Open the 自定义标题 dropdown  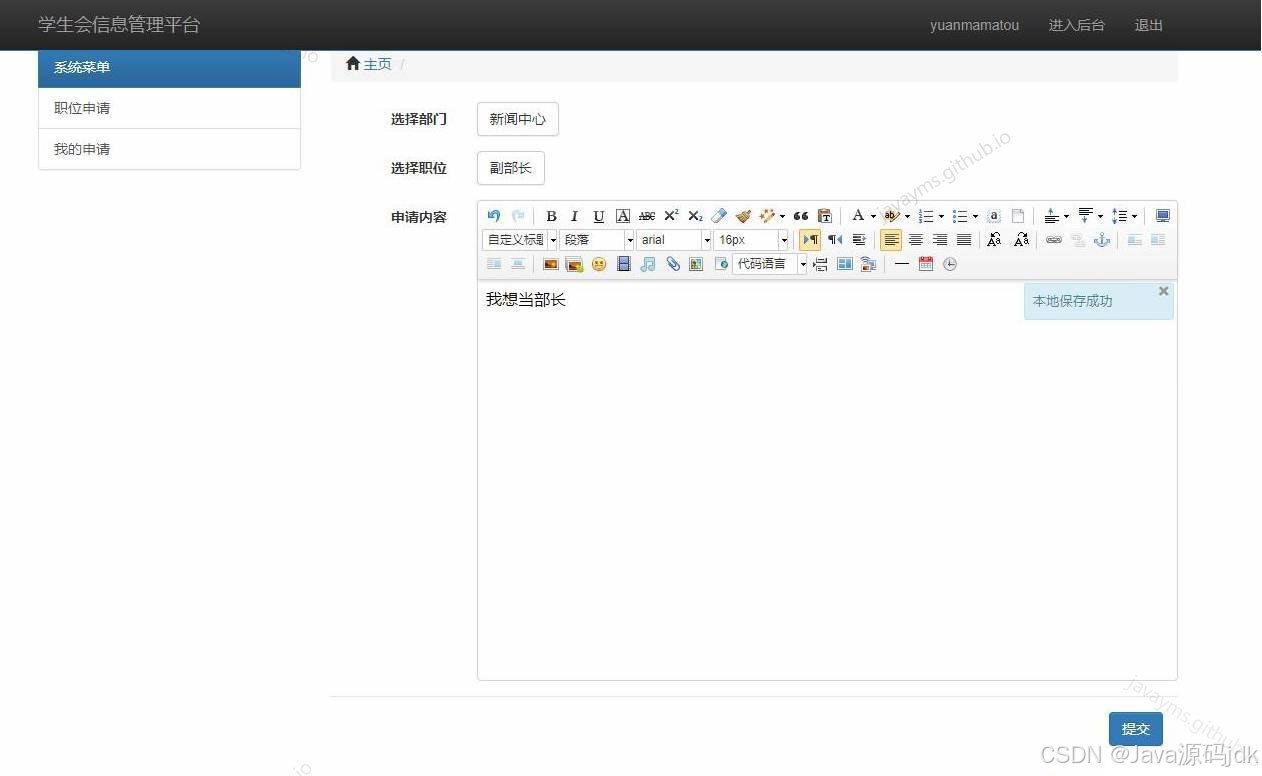click(x=520, y=240)
